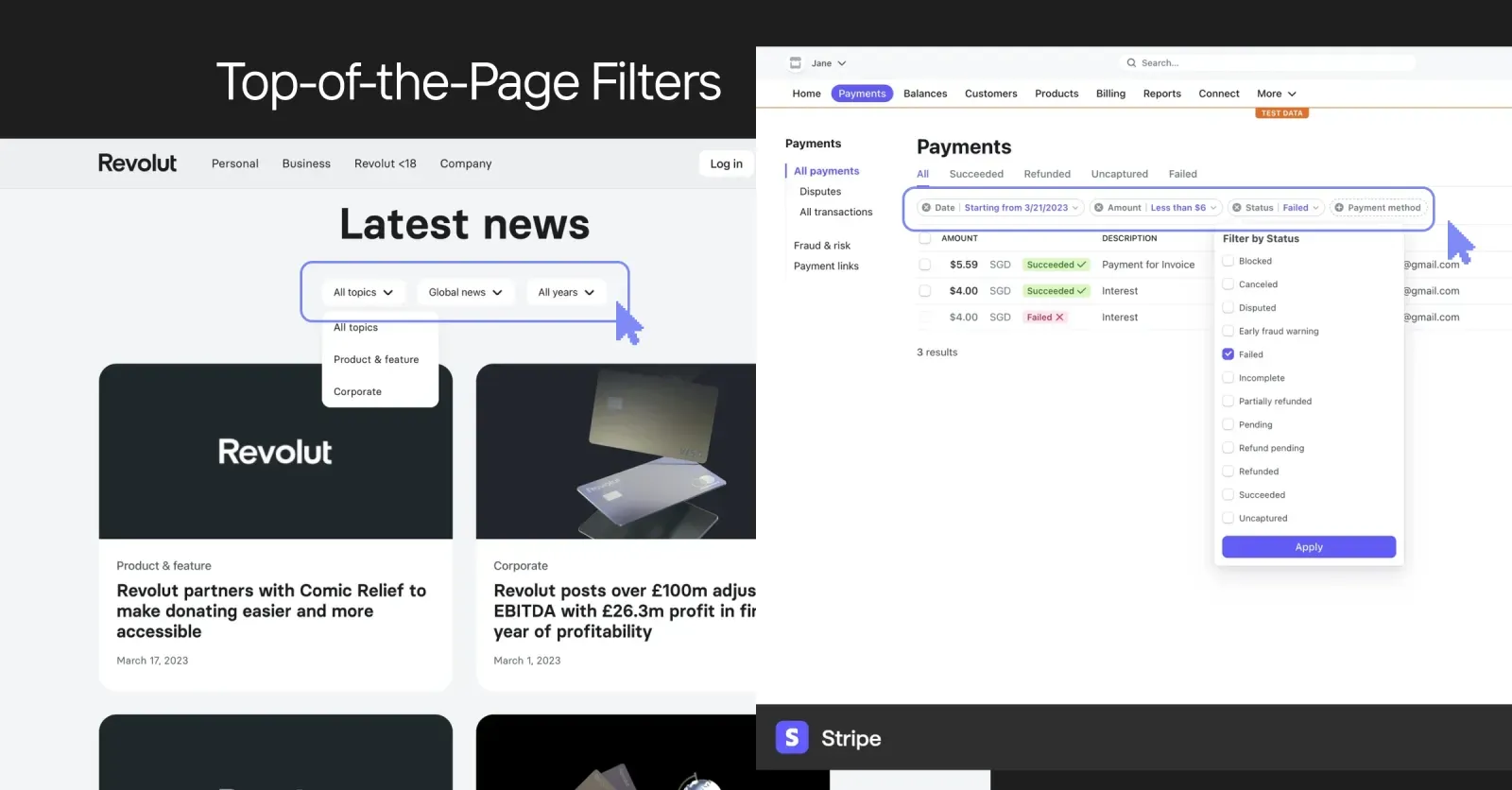Viewport: 1512px width, 790px height.
Task: Switch to the Succeeded payments sub-tab
Action: coord(976,174)
